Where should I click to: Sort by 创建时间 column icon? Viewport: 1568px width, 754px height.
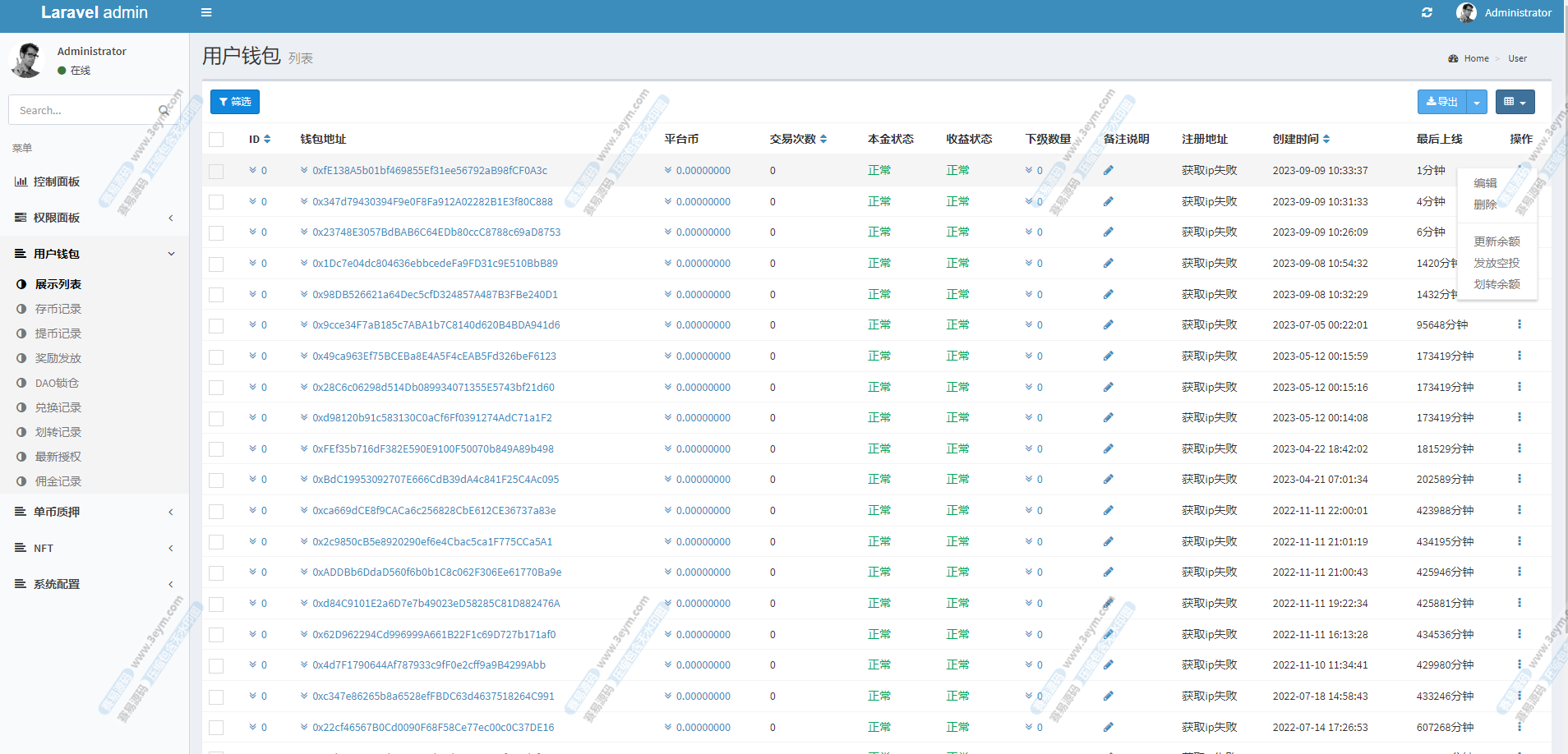coord(1326,140)
